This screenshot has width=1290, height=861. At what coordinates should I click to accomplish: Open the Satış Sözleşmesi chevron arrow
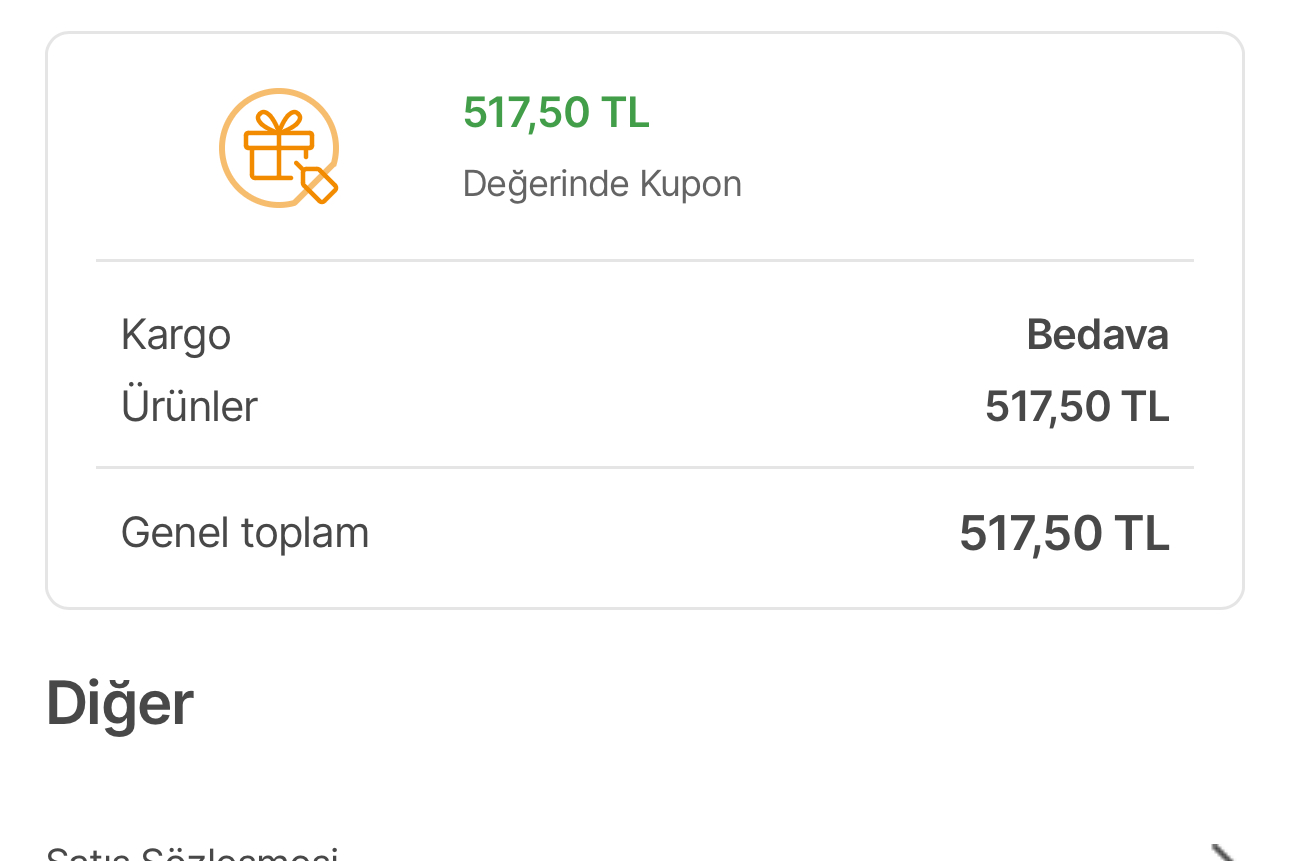click(1221, 853)
